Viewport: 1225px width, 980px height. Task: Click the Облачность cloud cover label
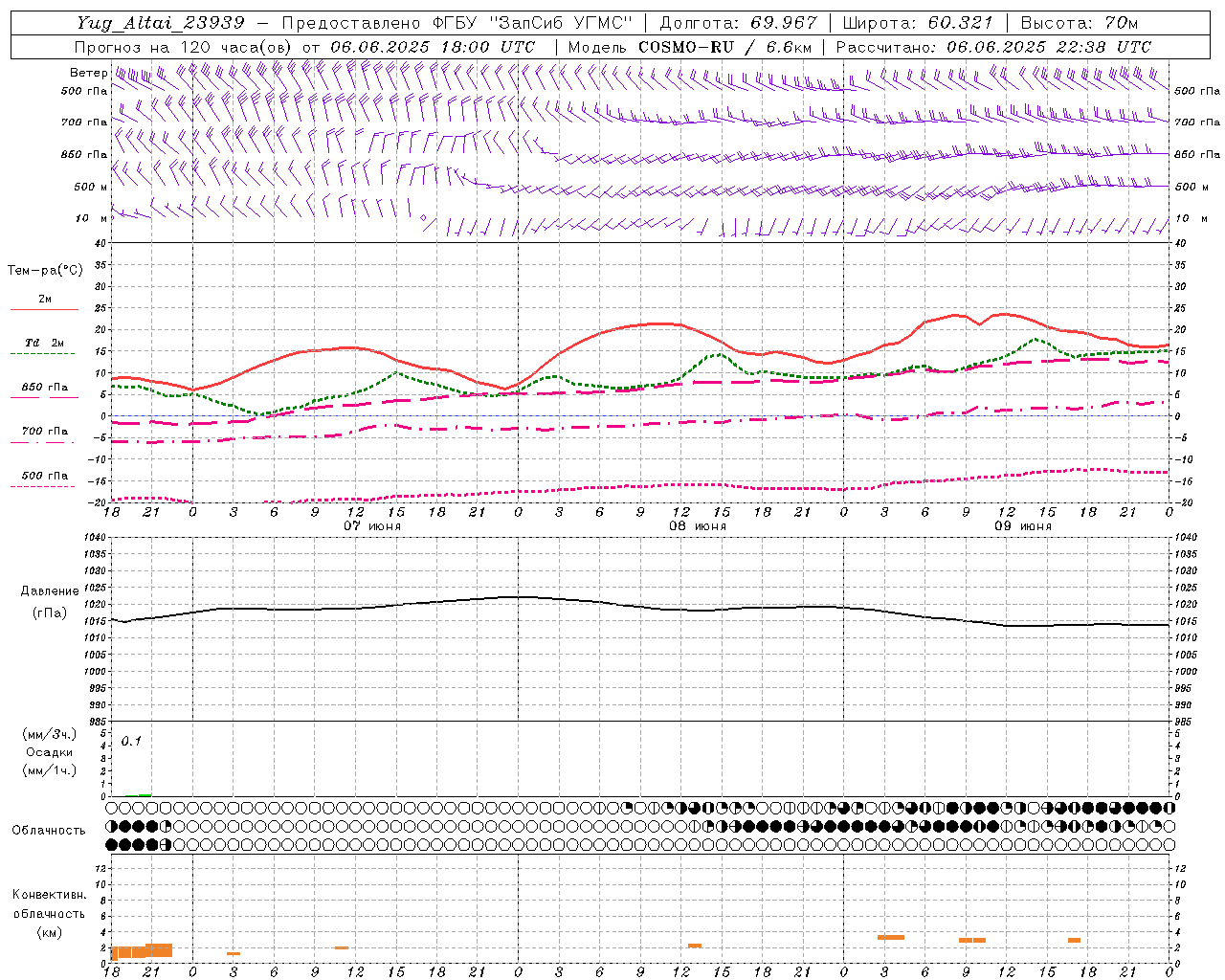click(x=49, y=831)
